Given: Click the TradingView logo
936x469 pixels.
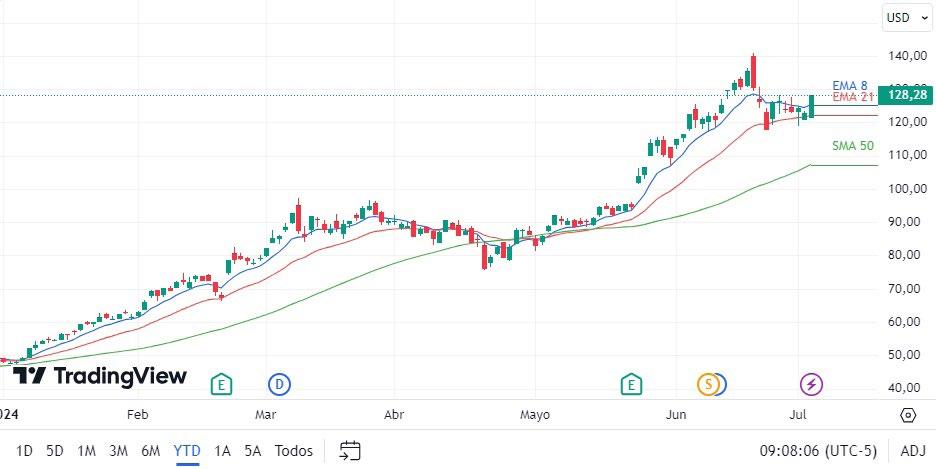Looking at the screenshot, I should (x=100, y=376).
